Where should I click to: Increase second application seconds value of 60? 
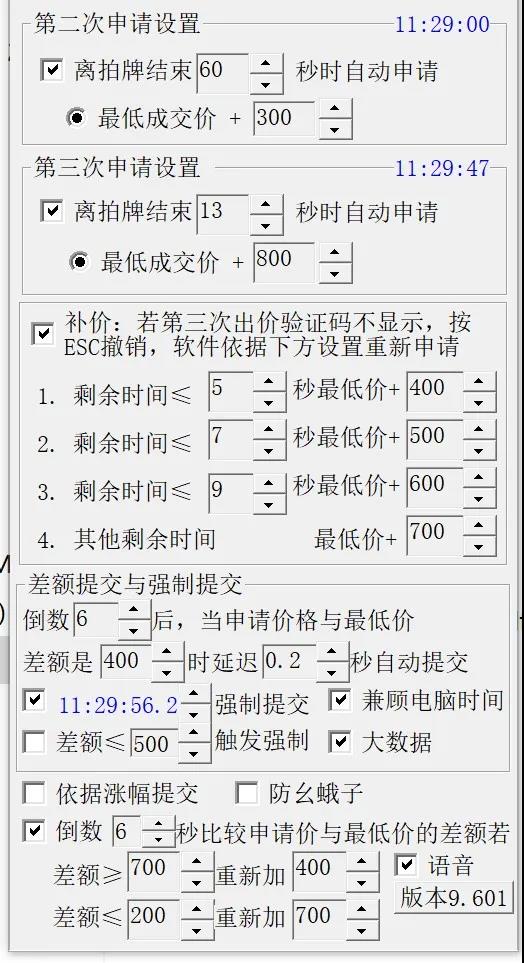tap(267, 64)
